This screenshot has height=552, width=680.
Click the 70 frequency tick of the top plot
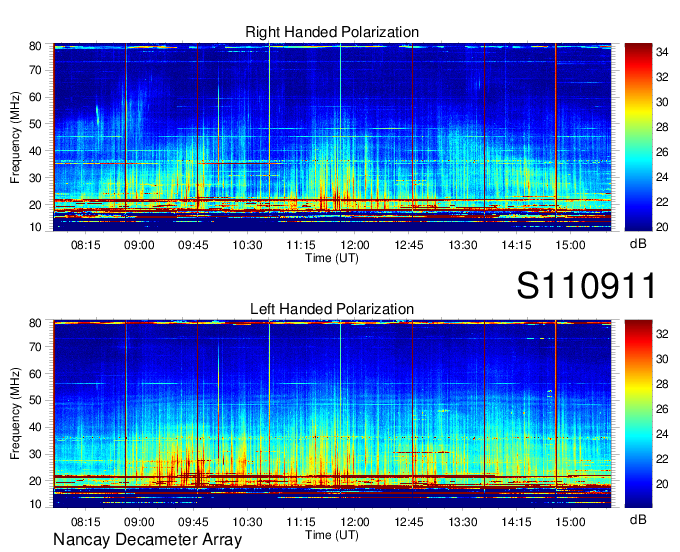[35, 70]
